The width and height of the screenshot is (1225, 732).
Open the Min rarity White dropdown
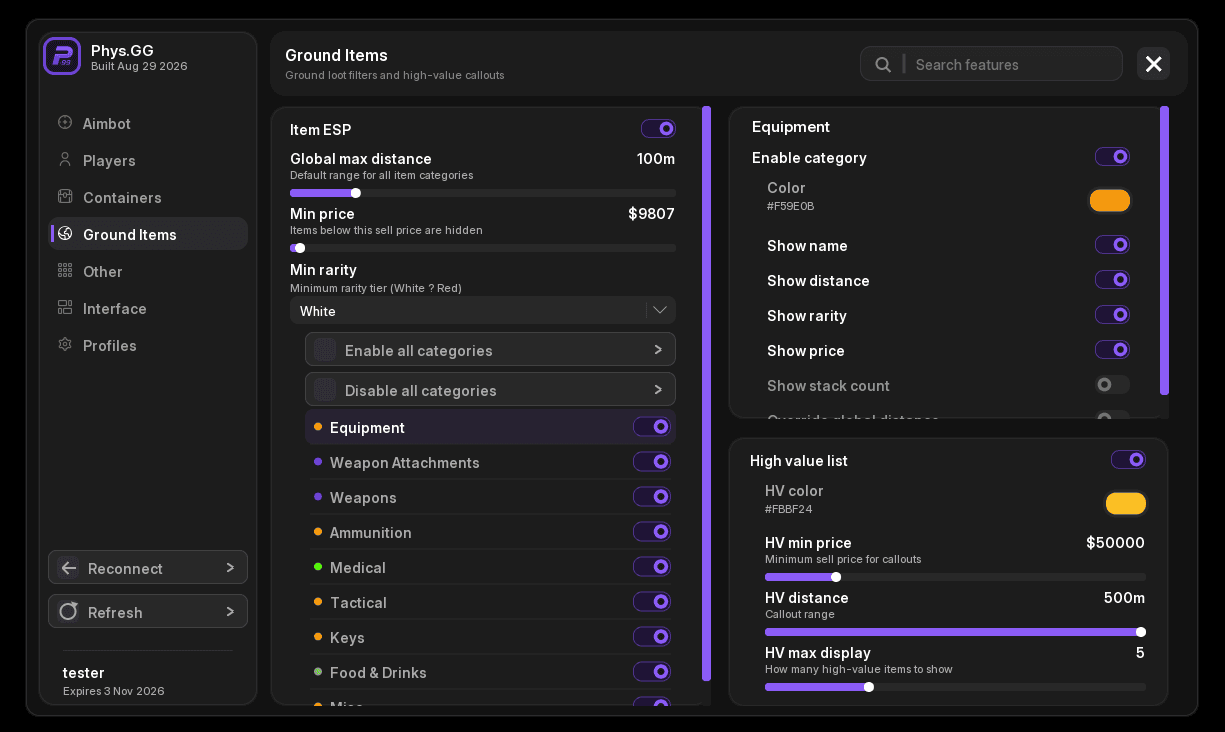pos(483,310)
